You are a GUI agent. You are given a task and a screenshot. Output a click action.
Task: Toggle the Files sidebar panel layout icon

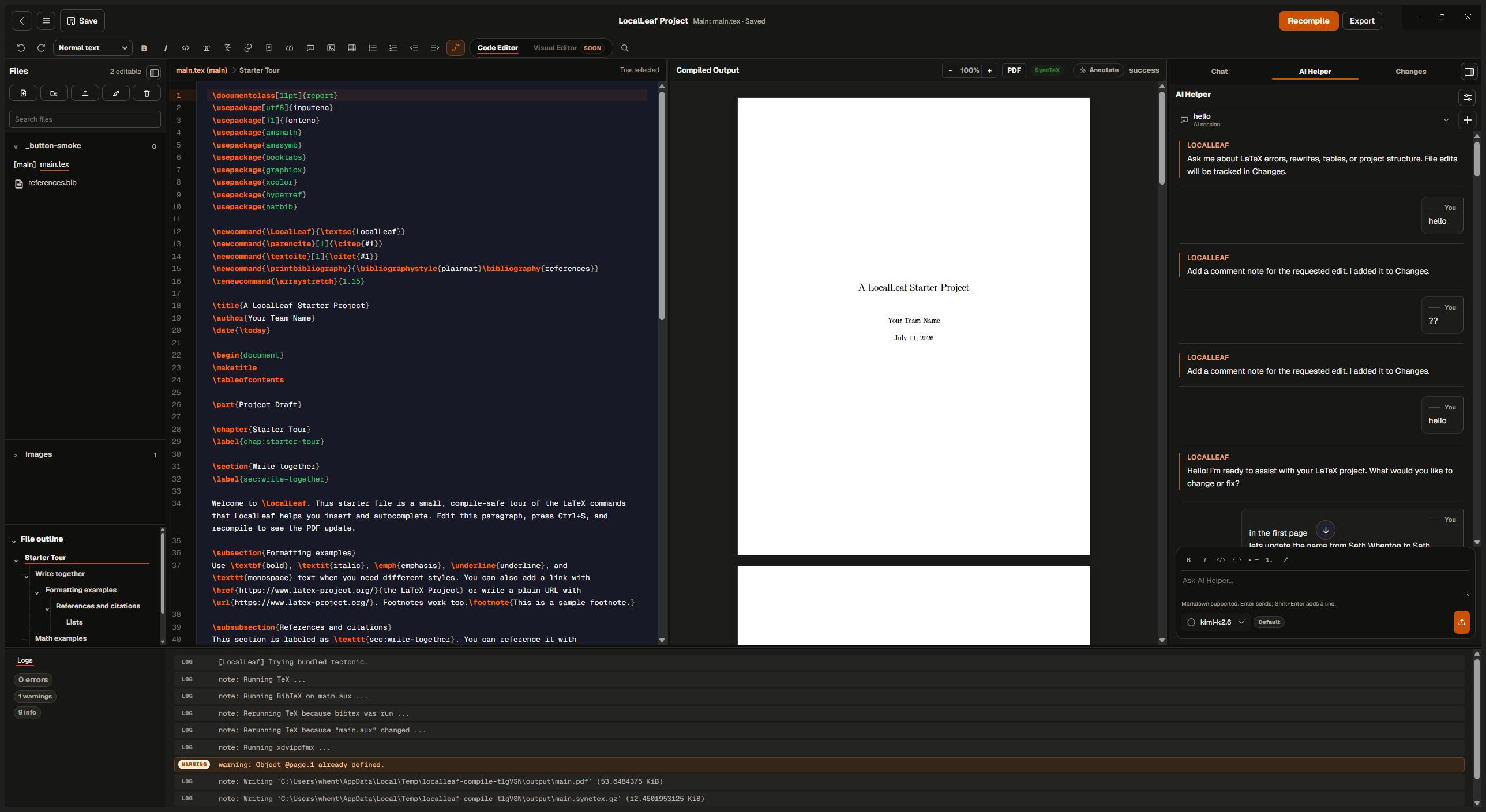(x=154, y=72)
